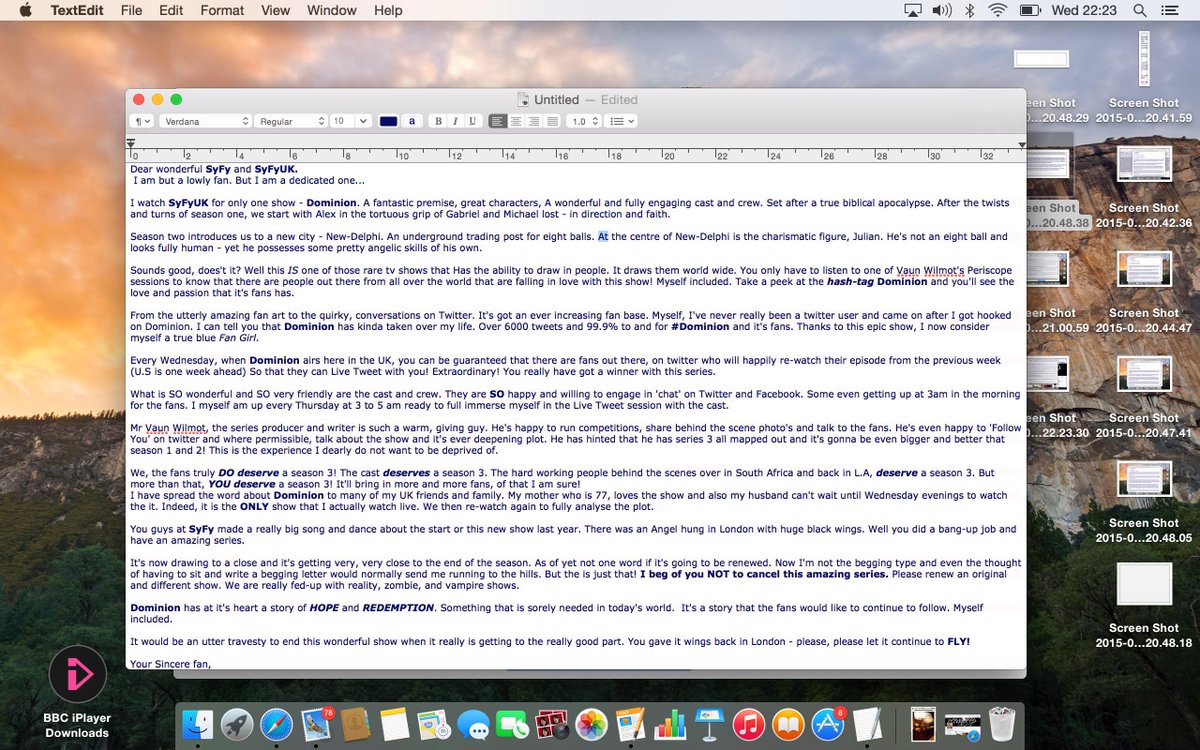1200x750 pixels.
Task: Open the Trash in the Dock
Action: pyautogui.click(x=1002, y=726)
